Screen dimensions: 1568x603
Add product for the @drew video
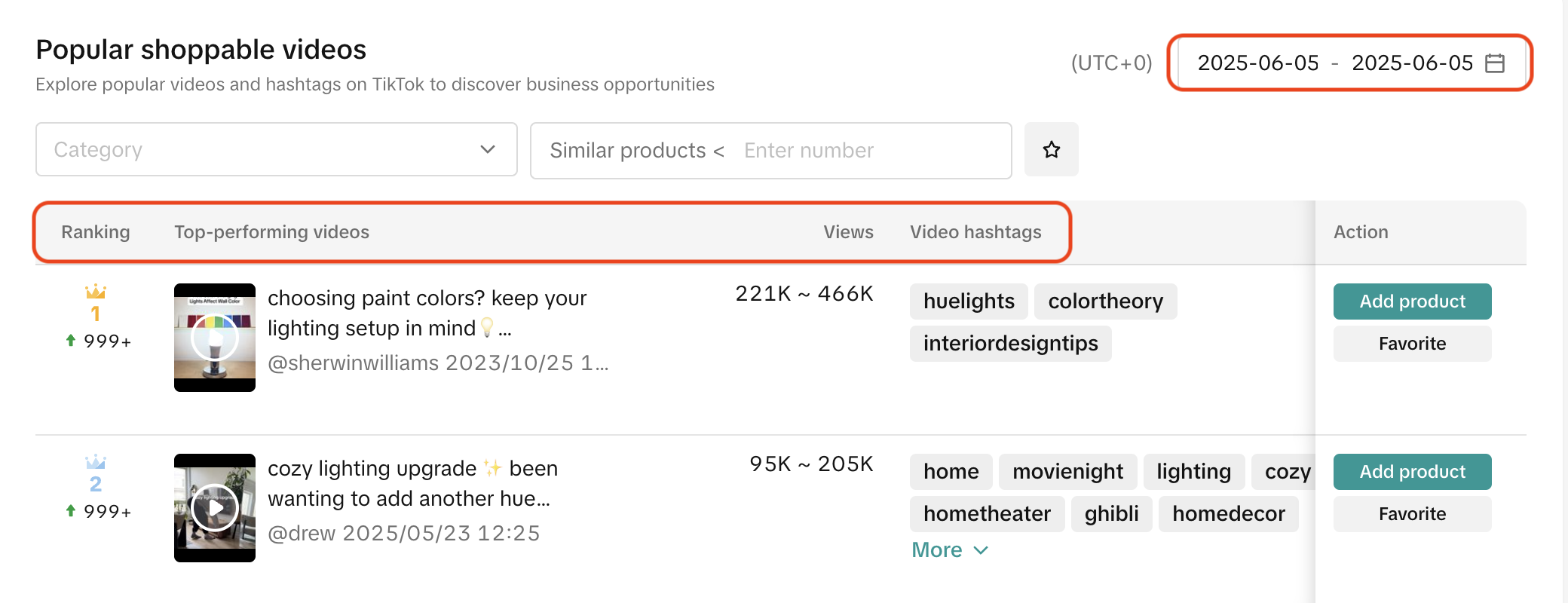(x=1412, y=472)
